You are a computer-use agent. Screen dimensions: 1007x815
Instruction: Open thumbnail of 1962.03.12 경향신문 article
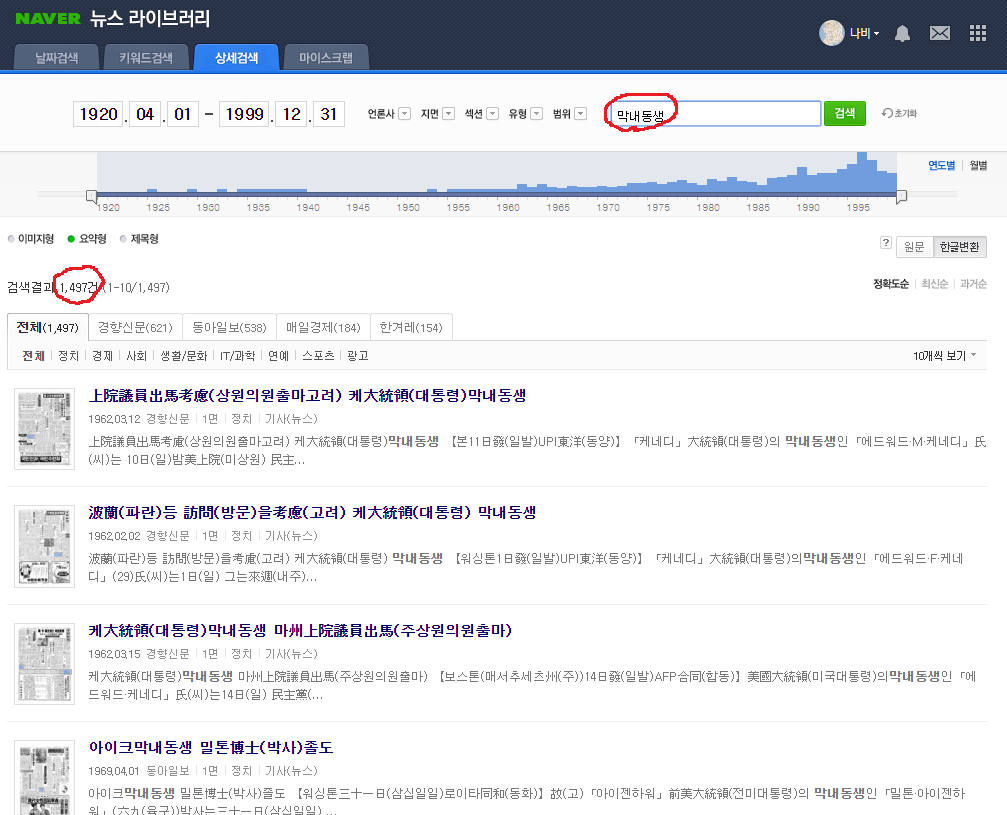pyautogui.click(x=44, y=429)
